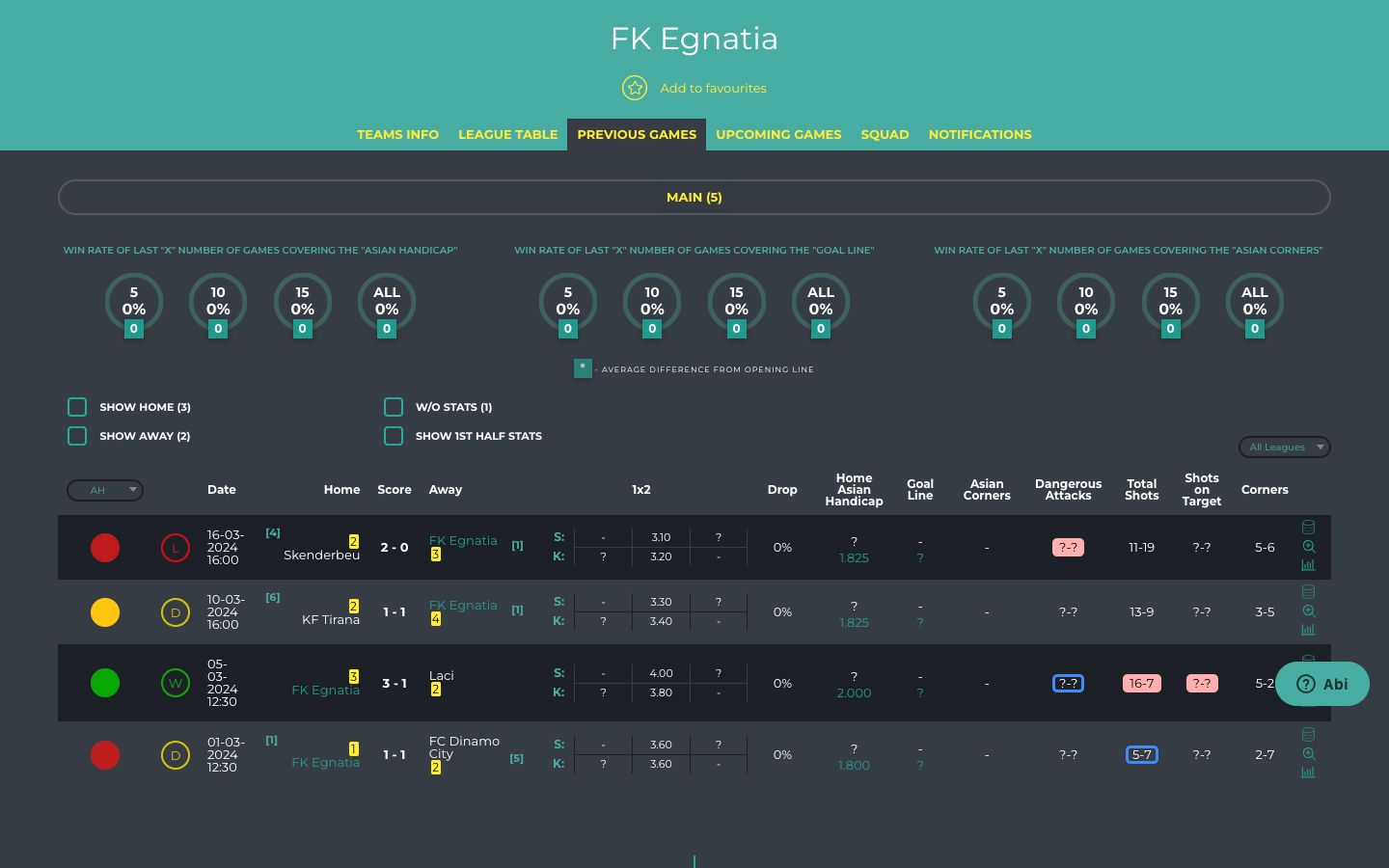
Task: Click the Abi help question mark icon
Action: 1306,684
